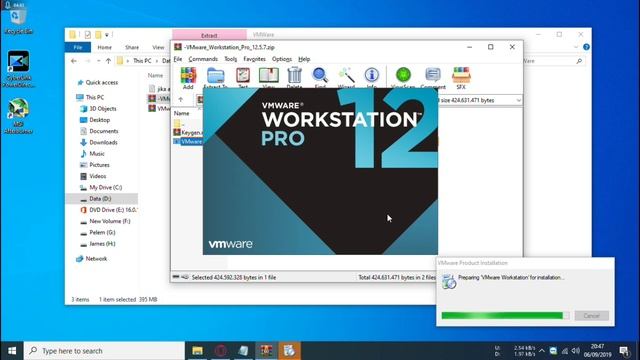Cancel the VMware installation preparation
Image resolution: width=640 pixels, height=360 pixels.
[x=591, y=316]
